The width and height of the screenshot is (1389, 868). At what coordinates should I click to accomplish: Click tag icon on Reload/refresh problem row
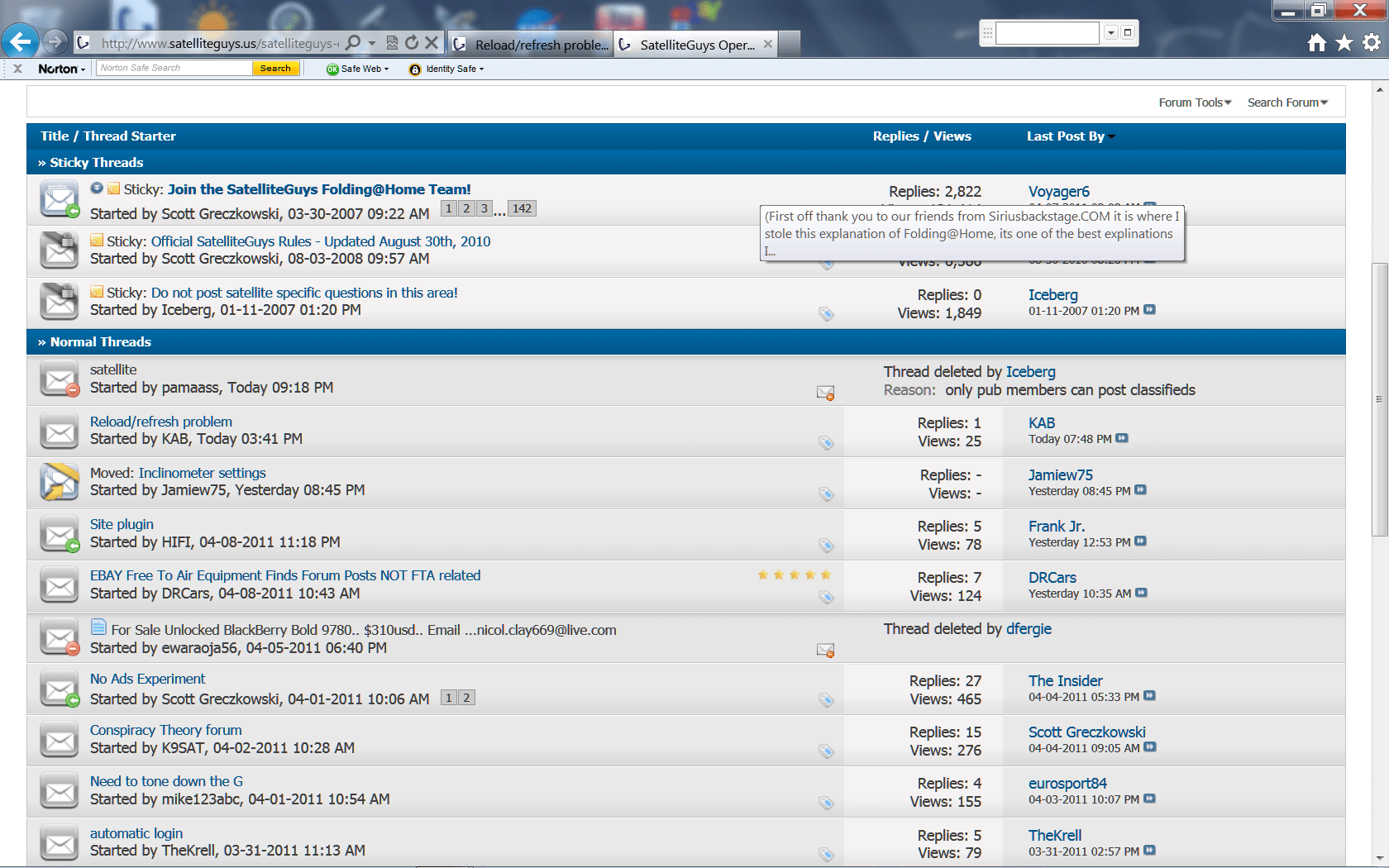826,443
